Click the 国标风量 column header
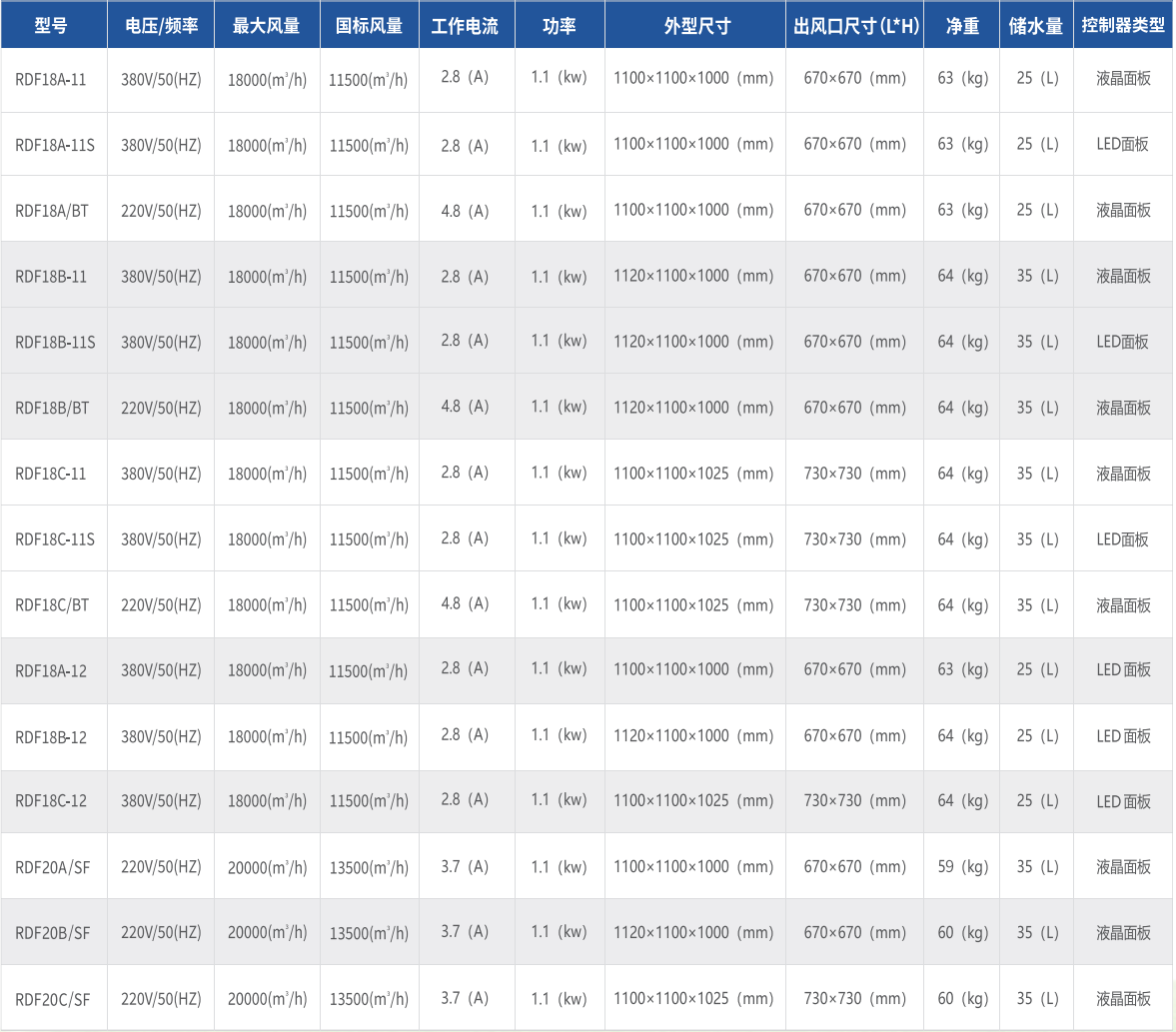Image resolution: width=1176 pixels, height=1032 pixels. (x=369, y=25)
